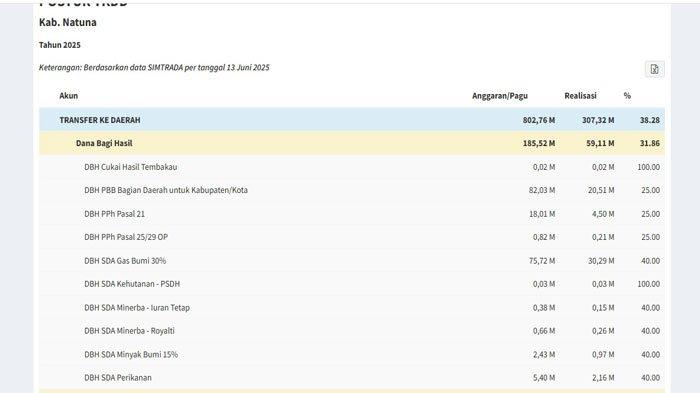Click the 0,82 M Pasal 25/29 budget
The width and height of the screenshot is (700, 393).
pyautogui.click(x=544, y=237)
